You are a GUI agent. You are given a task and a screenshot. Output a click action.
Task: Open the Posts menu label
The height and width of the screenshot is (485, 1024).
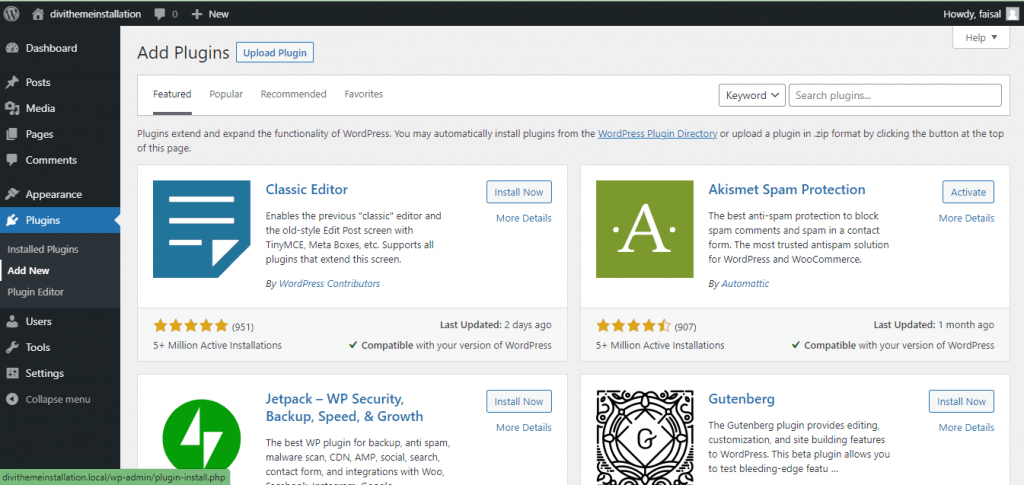pyautogui.click(x=38, y=83)
